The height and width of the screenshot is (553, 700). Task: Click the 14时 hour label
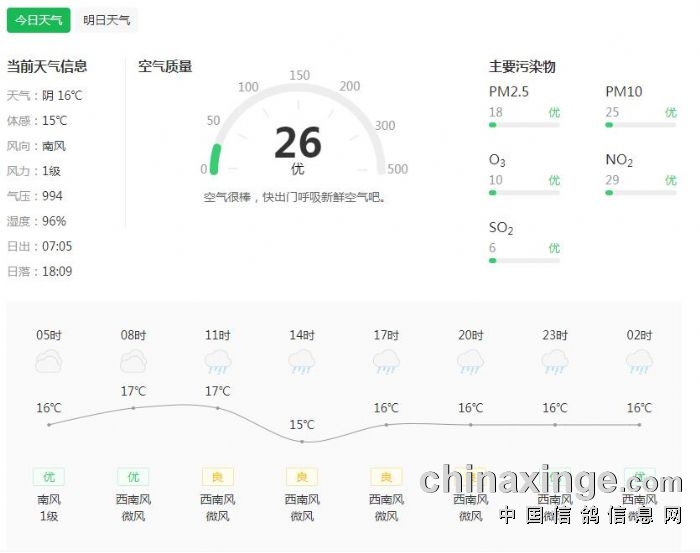(302, 335)
